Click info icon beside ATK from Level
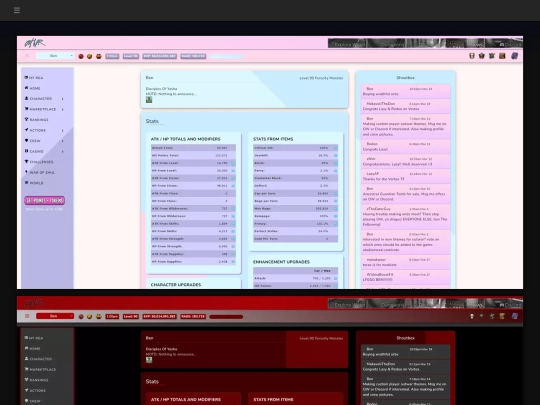540x405 pixels. 233,163
